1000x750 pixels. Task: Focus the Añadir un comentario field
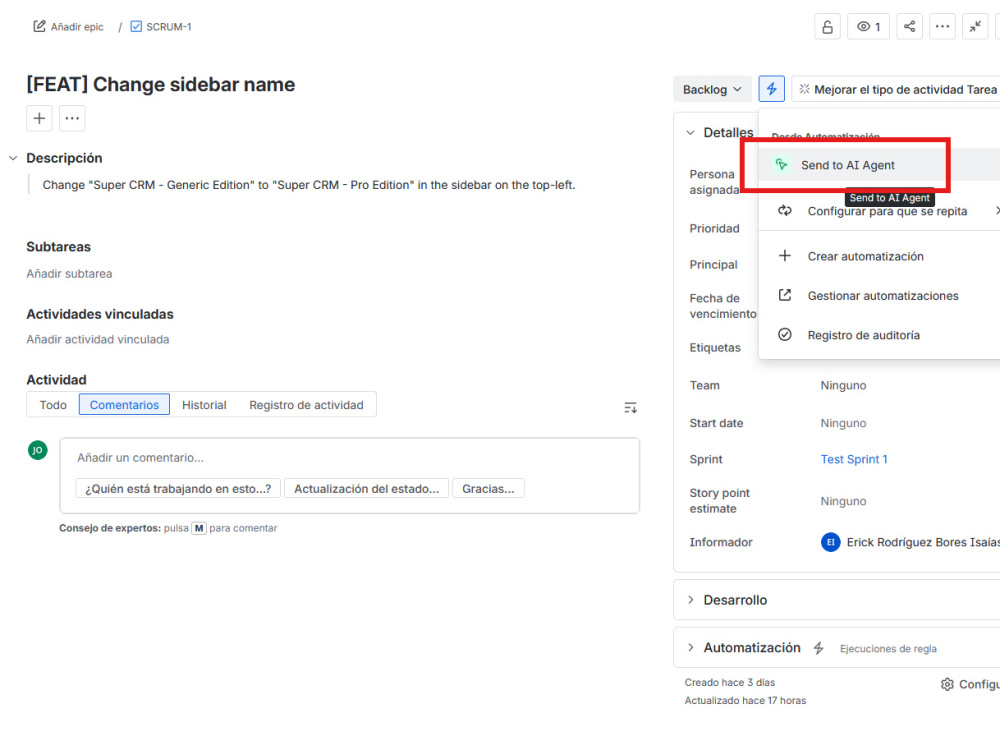(349, 458)
